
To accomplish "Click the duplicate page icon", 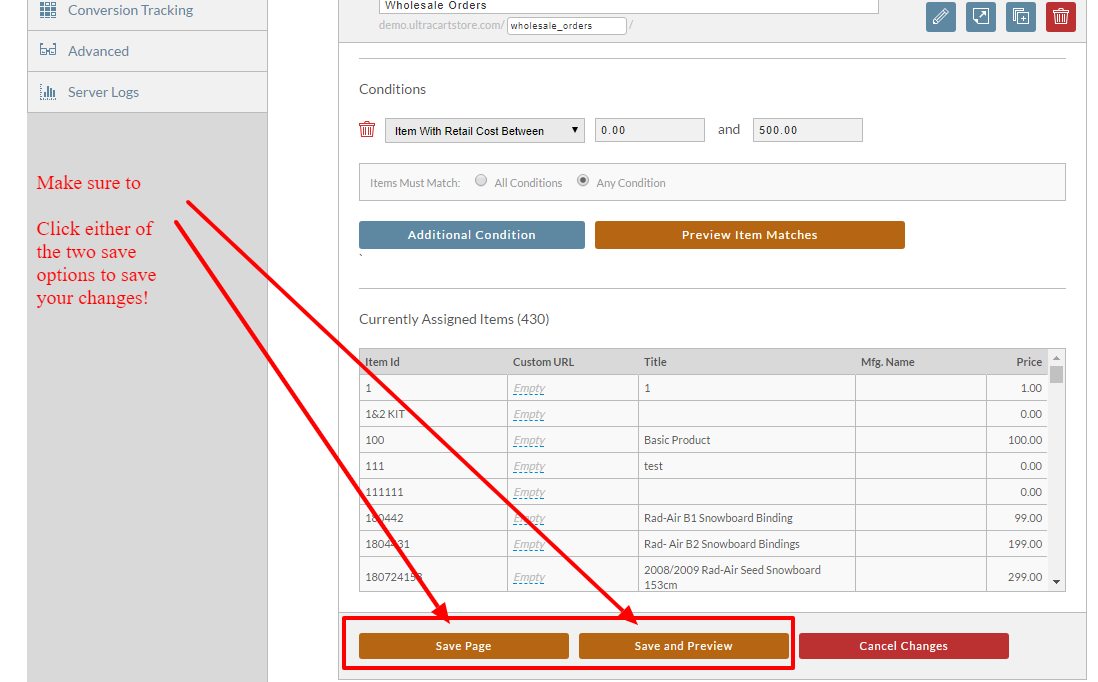I will [1021, 17].
